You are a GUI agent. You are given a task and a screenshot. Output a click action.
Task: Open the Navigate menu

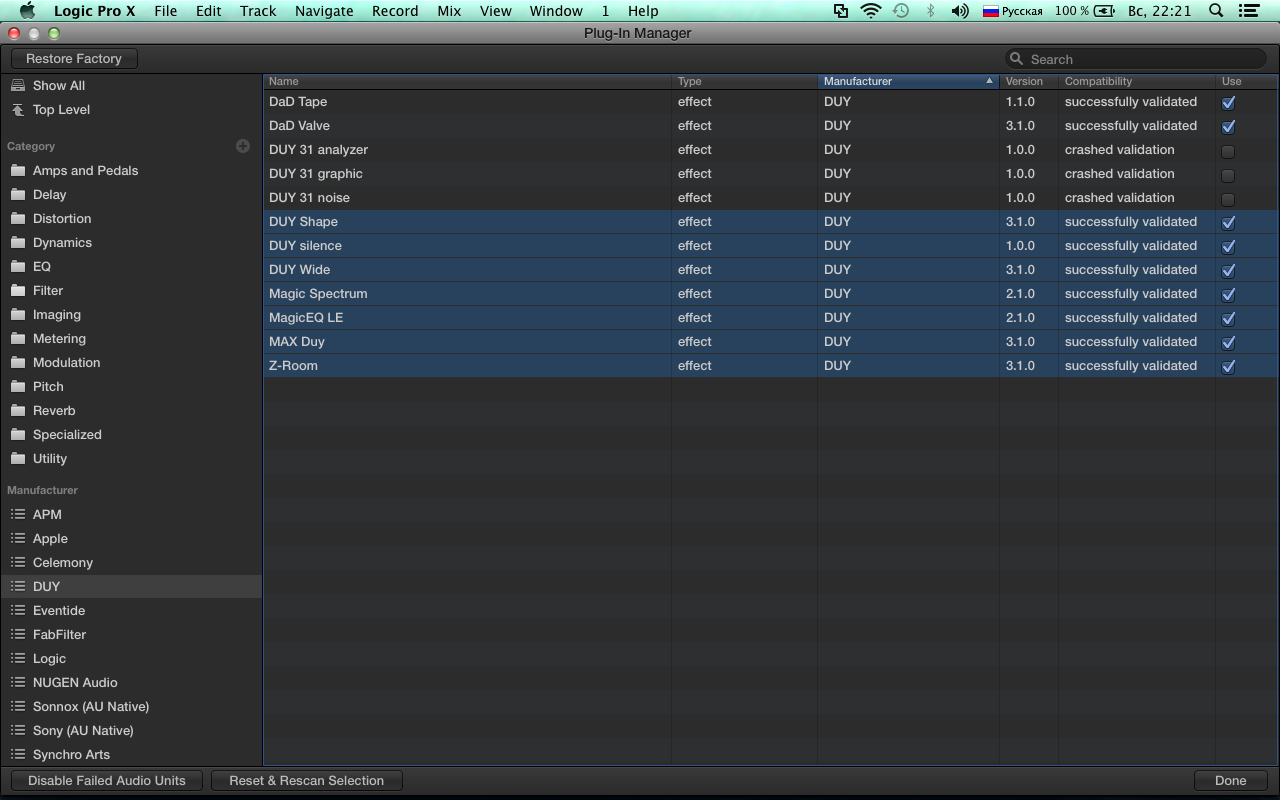pyautogui.click(x=324, y=11)
